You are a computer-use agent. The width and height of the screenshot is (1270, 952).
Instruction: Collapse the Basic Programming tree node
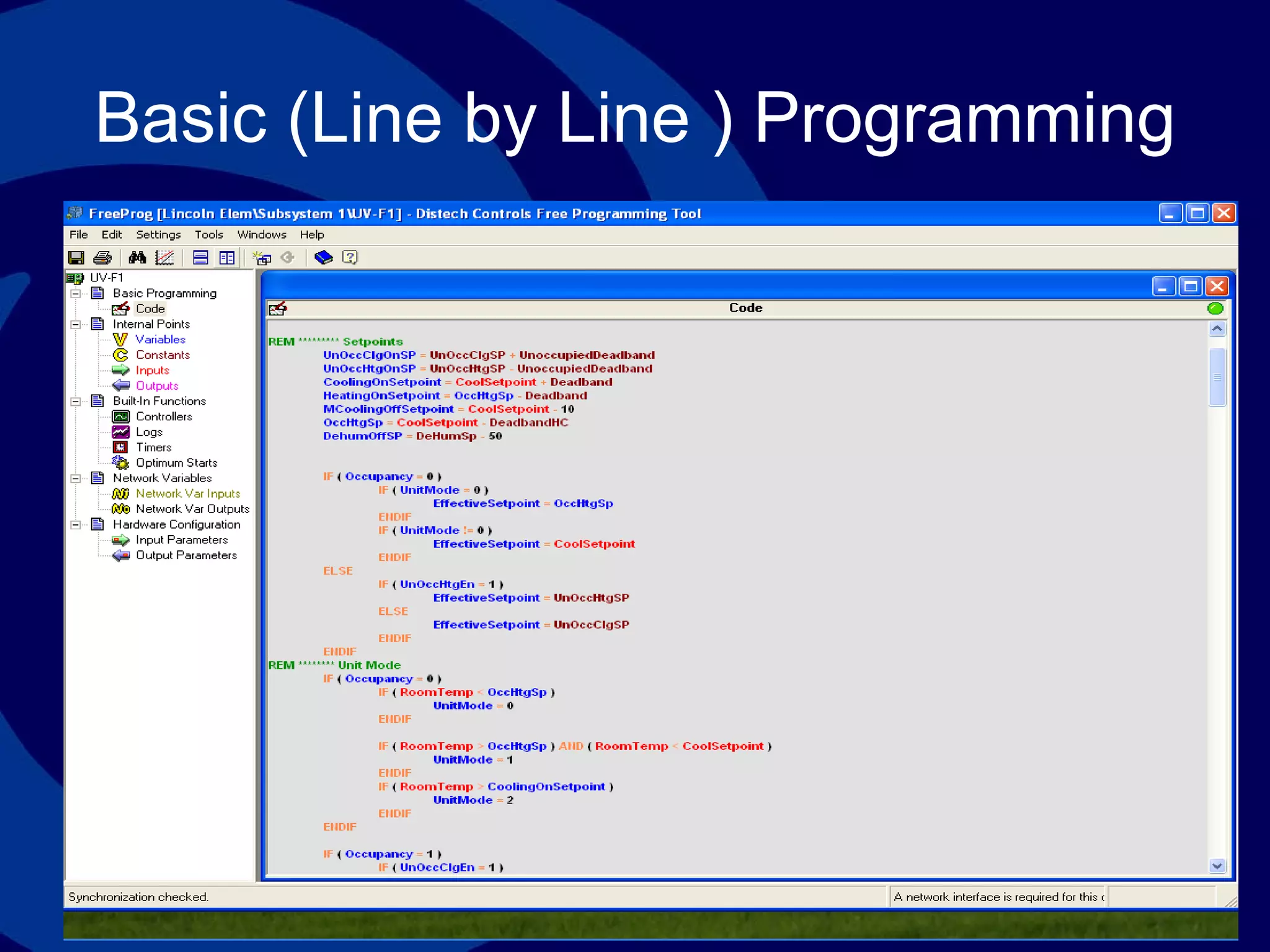pyautogui.click(x=76, y=294)
